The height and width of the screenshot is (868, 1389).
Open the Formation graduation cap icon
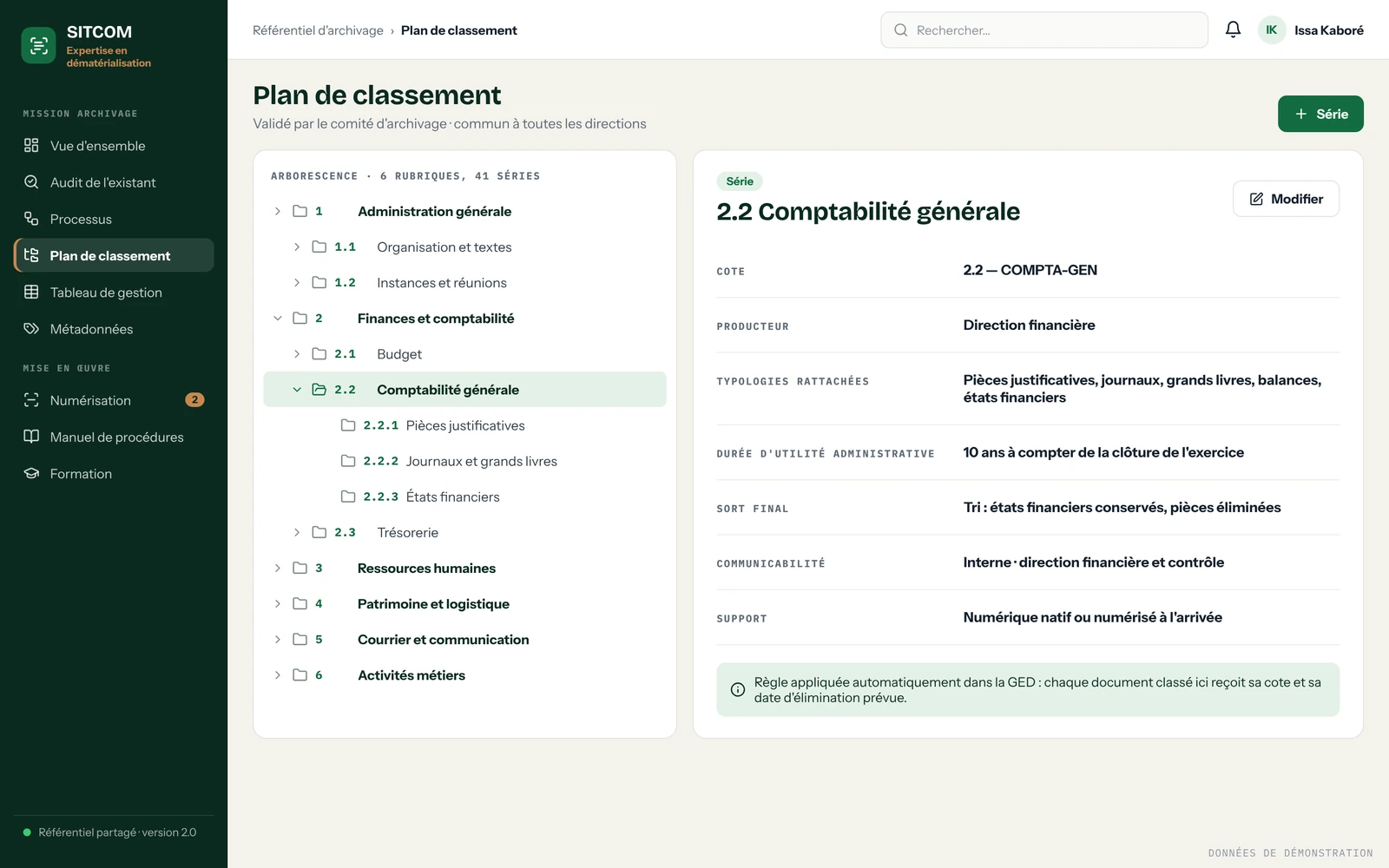pyautogui.click(x=31, y=473)
